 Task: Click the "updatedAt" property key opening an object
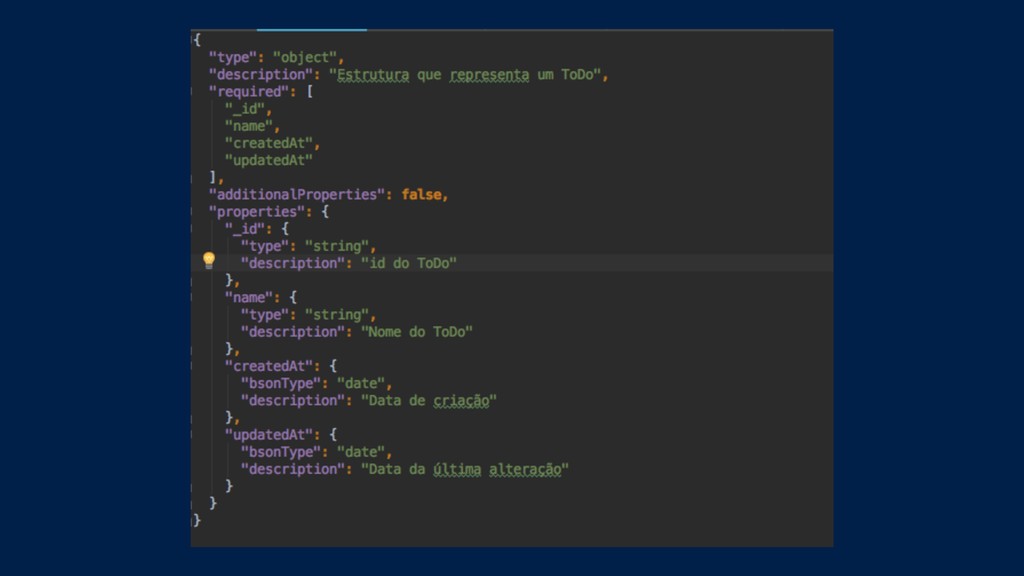coord(269,435)
